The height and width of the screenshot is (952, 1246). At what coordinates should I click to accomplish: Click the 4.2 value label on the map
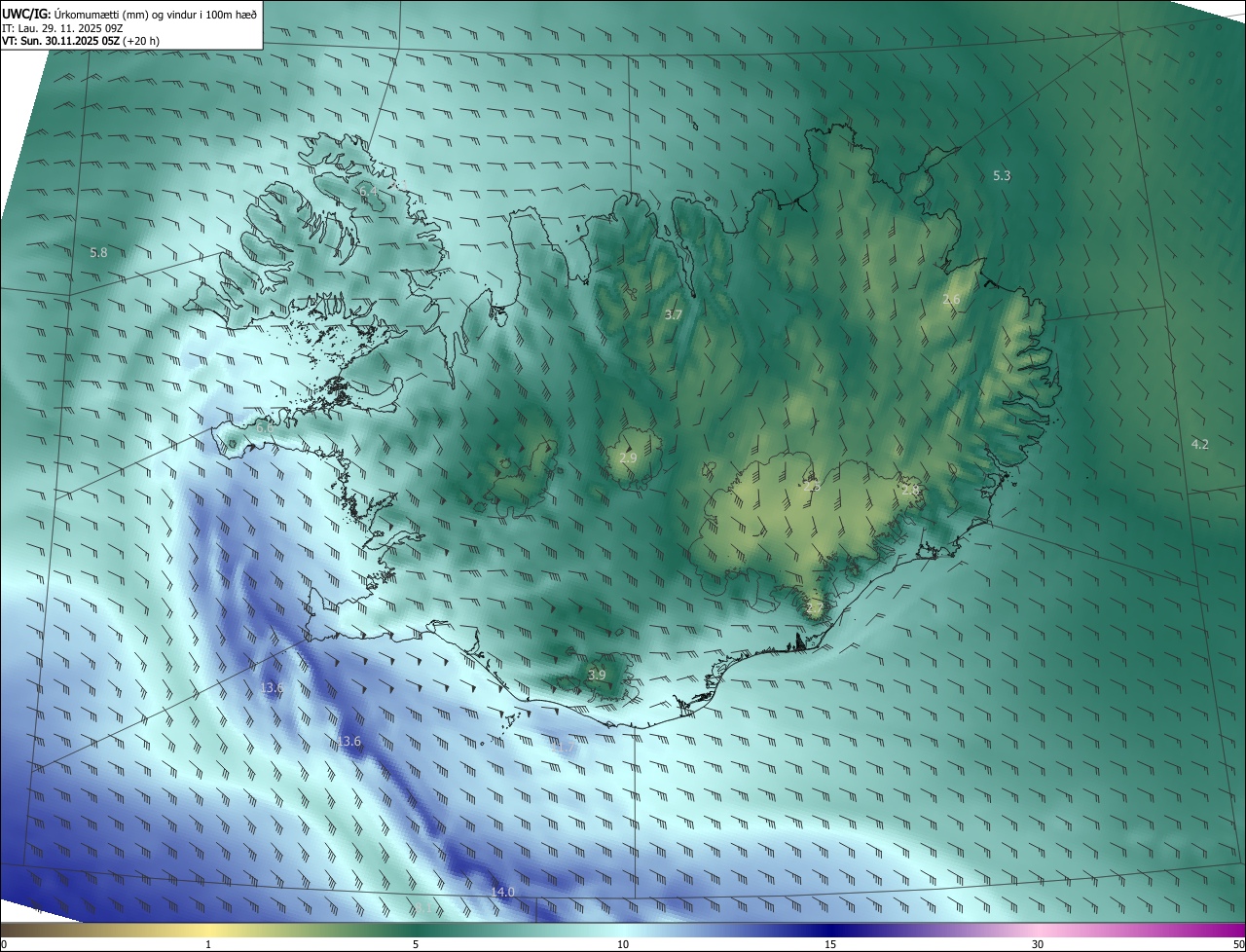(x=1200, y=445)
